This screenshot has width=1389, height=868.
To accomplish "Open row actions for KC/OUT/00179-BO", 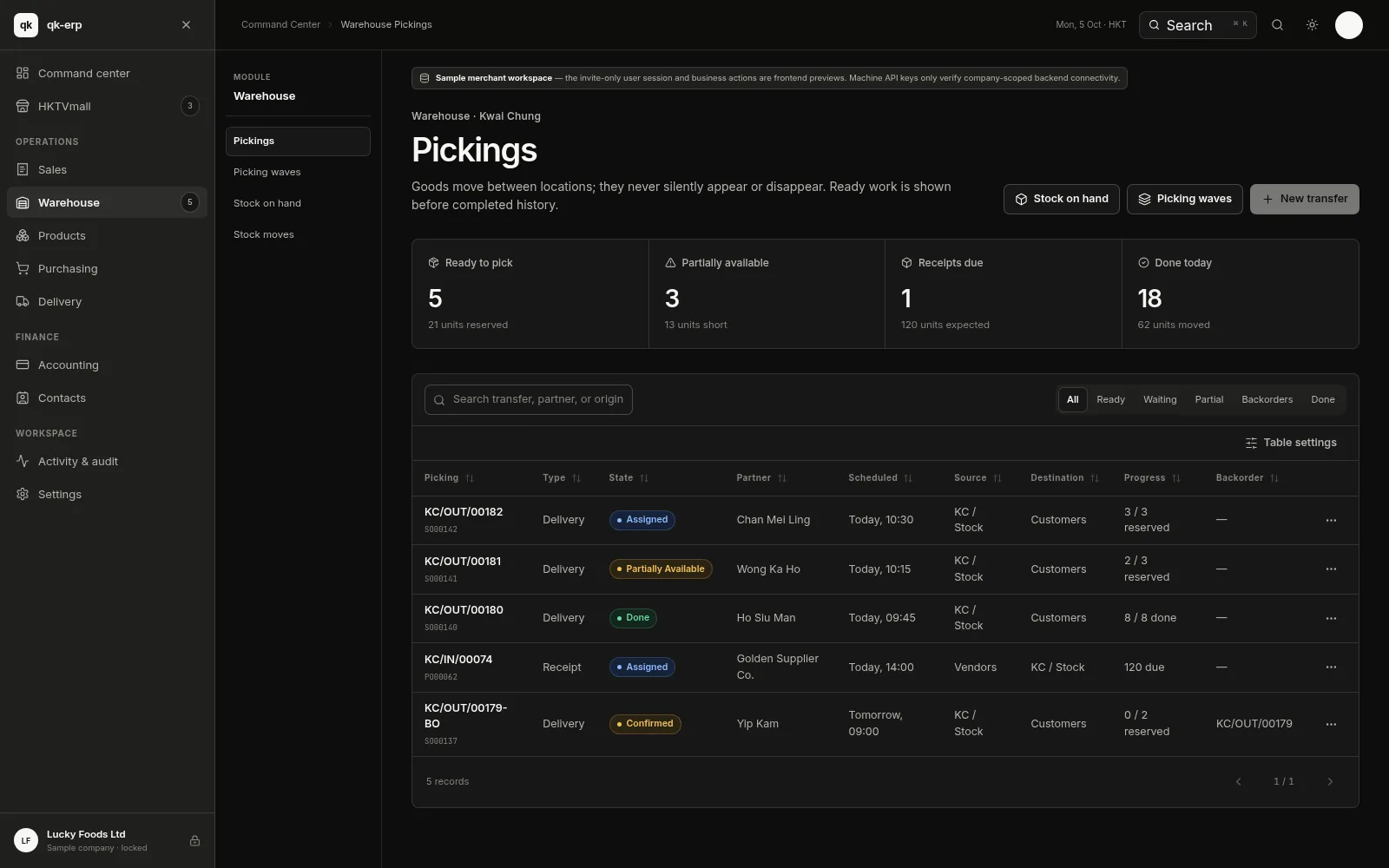I will [1331, 724].
